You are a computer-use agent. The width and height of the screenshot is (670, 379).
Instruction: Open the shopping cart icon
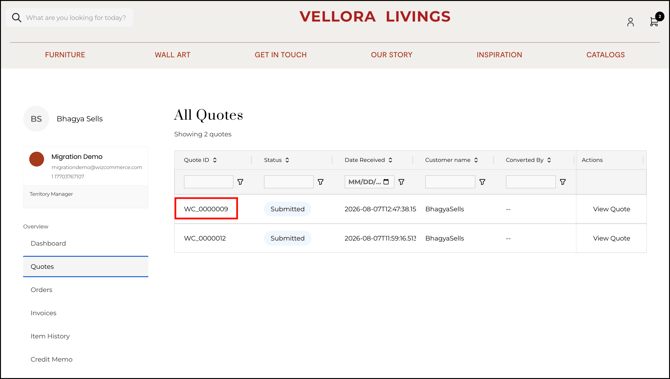(654, 22)
